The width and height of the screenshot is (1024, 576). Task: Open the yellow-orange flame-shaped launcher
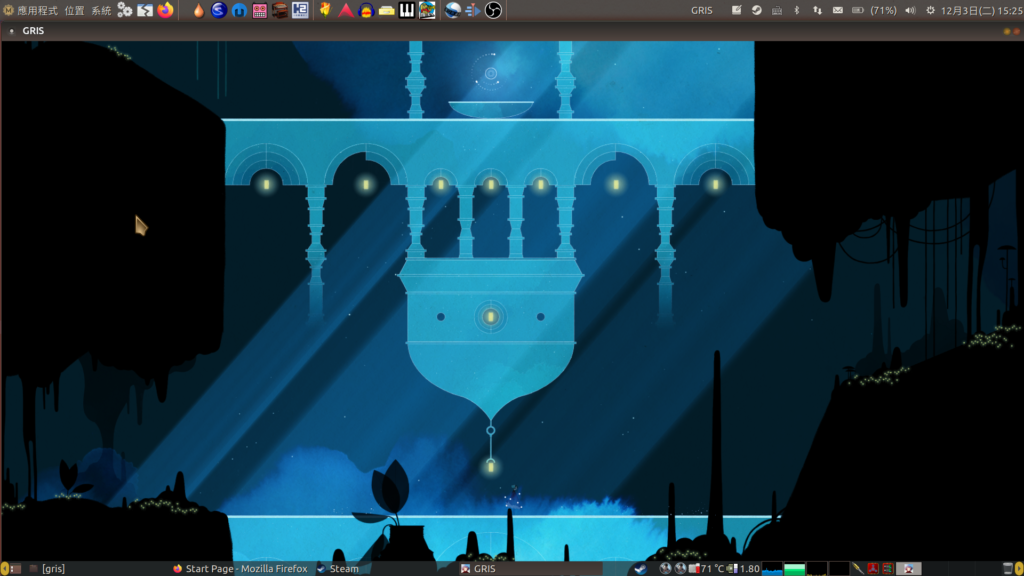325,10
